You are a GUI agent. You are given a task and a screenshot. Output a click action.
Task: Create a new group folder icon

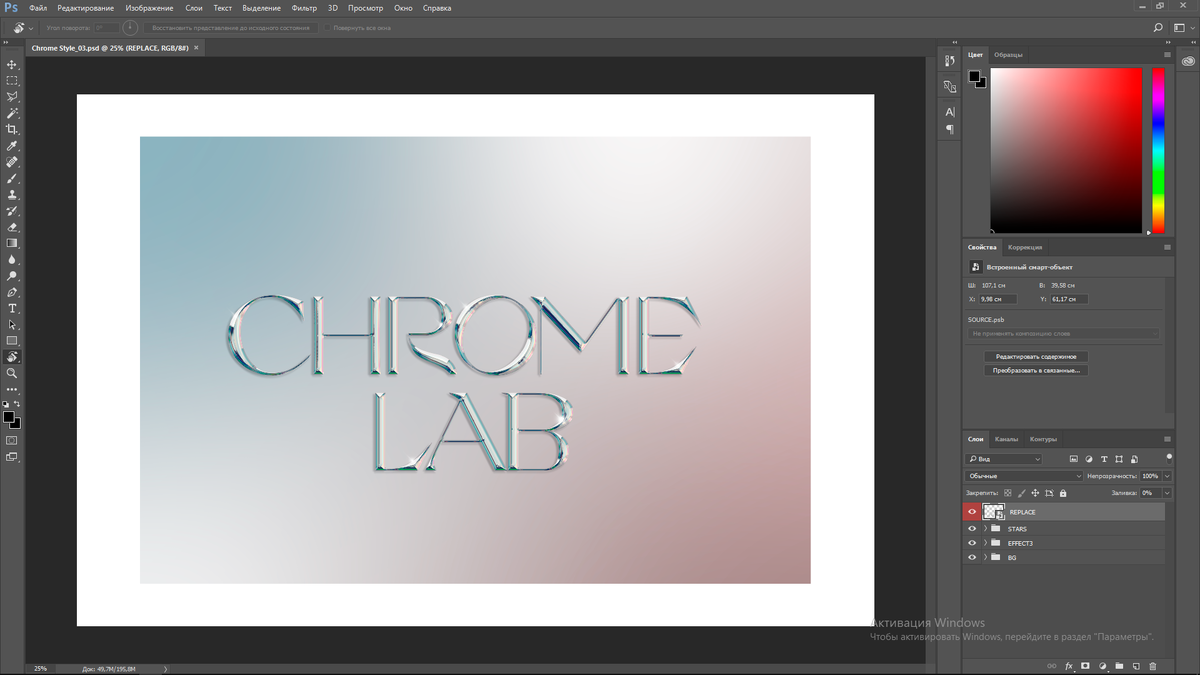point(1119,666)
